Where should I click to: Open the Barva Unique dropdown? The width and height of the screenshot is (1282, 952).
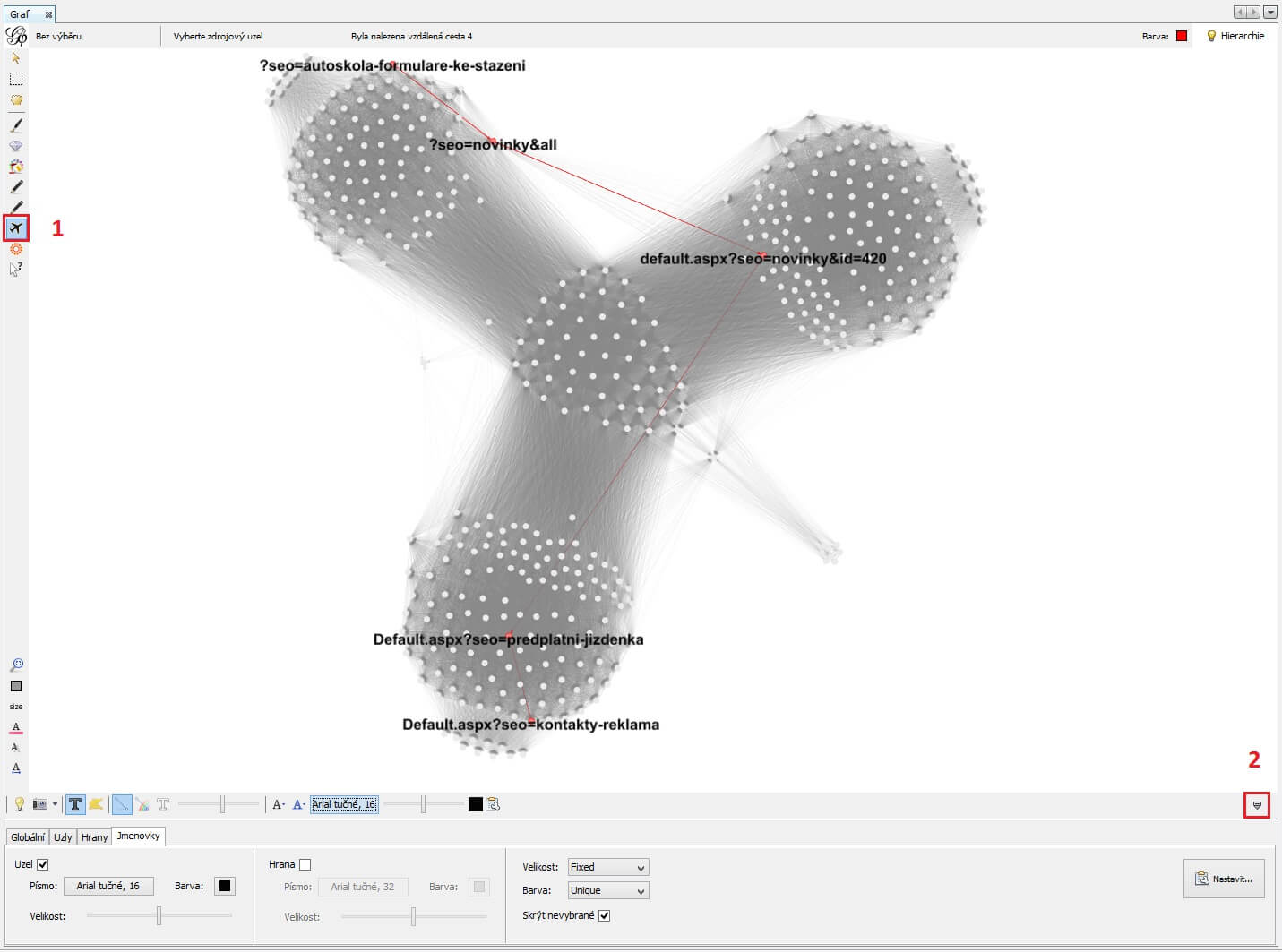[x=608, y=890]
